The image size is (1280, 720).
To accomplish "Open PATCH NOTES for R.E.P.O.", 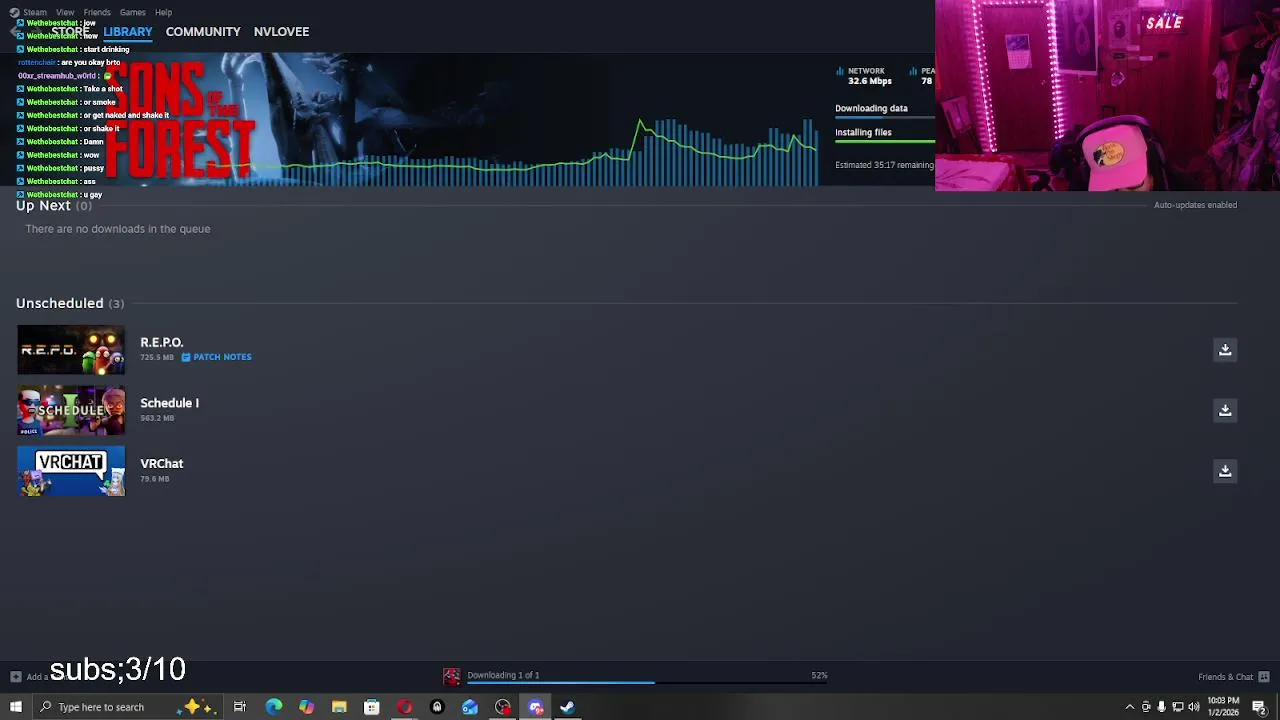I will (216, 357).
